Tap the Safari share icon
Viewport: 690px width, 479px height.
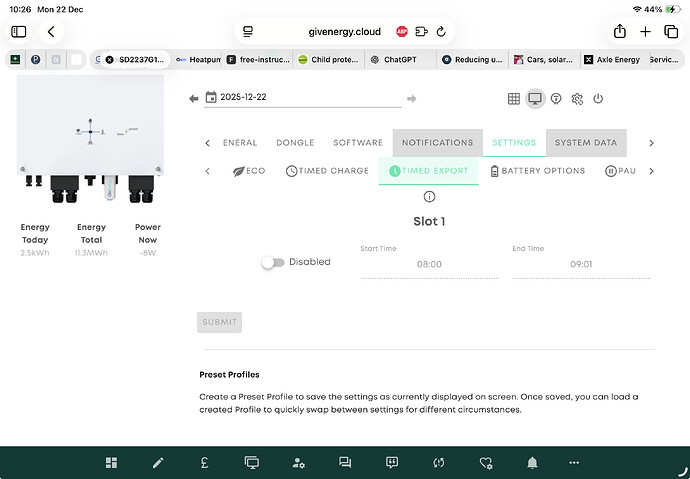tap(619, 32)
